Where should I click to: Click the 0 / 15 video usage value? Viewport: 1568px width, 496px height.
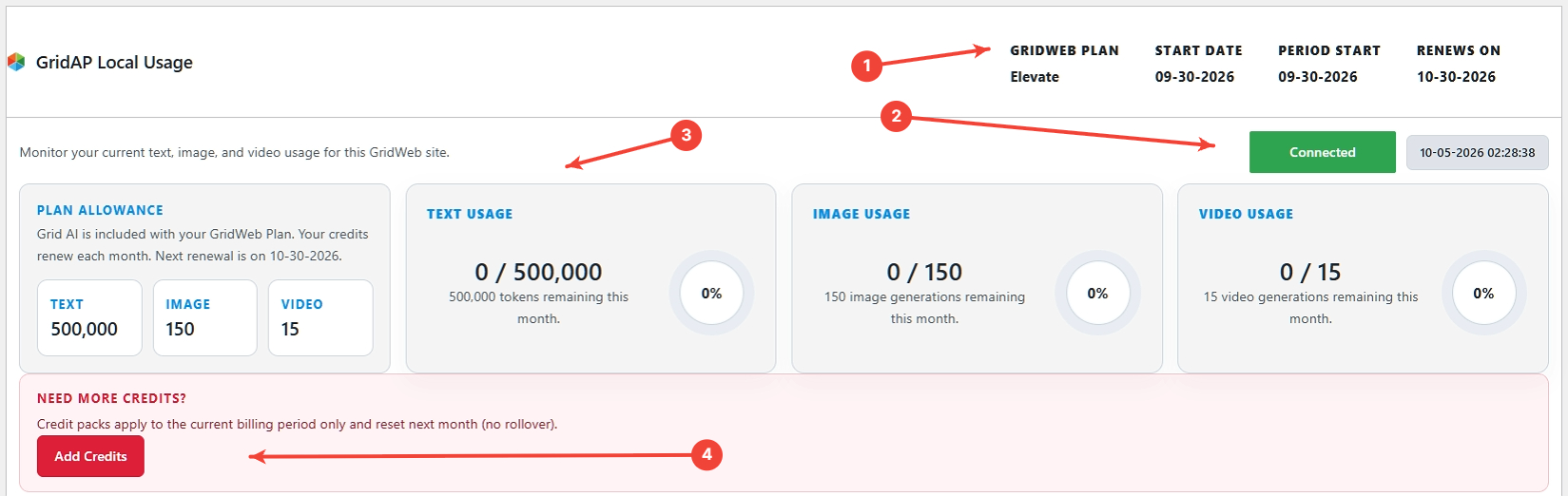1310,272
